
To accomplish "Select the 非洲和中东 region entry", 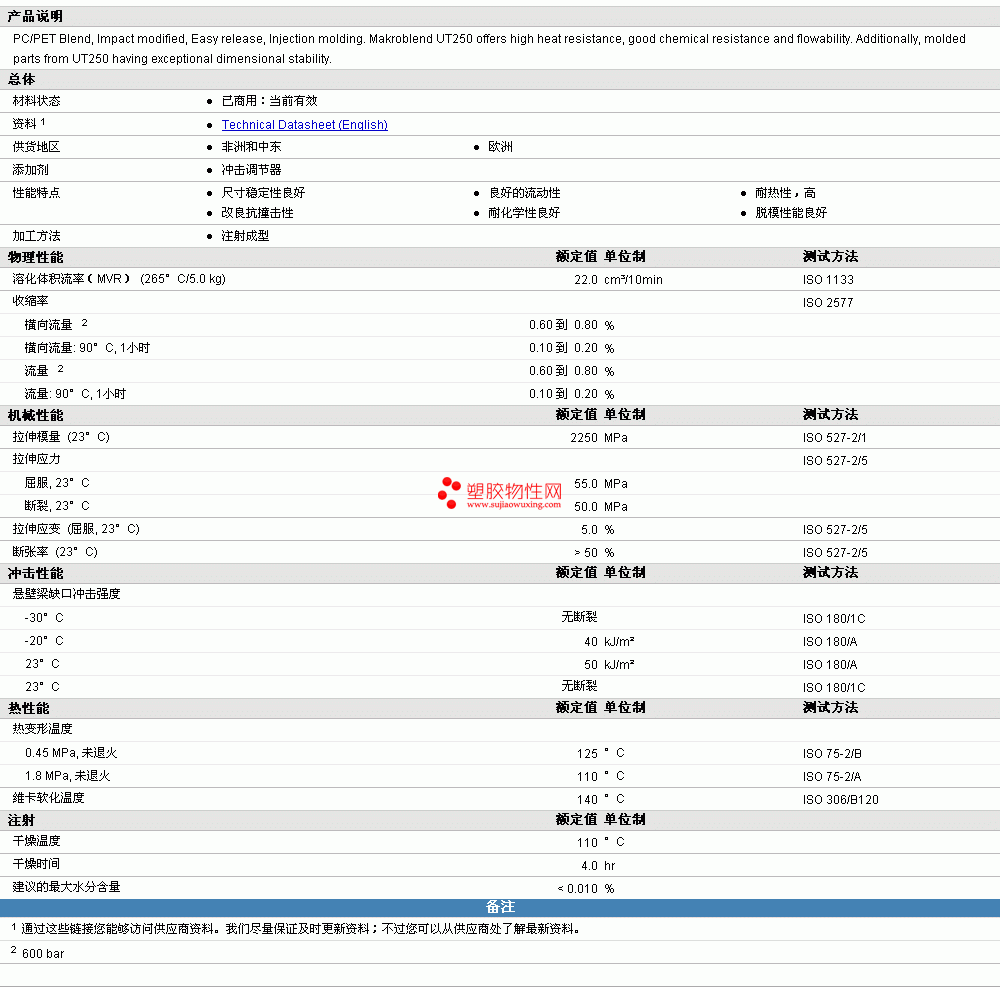I will [251, 147].
